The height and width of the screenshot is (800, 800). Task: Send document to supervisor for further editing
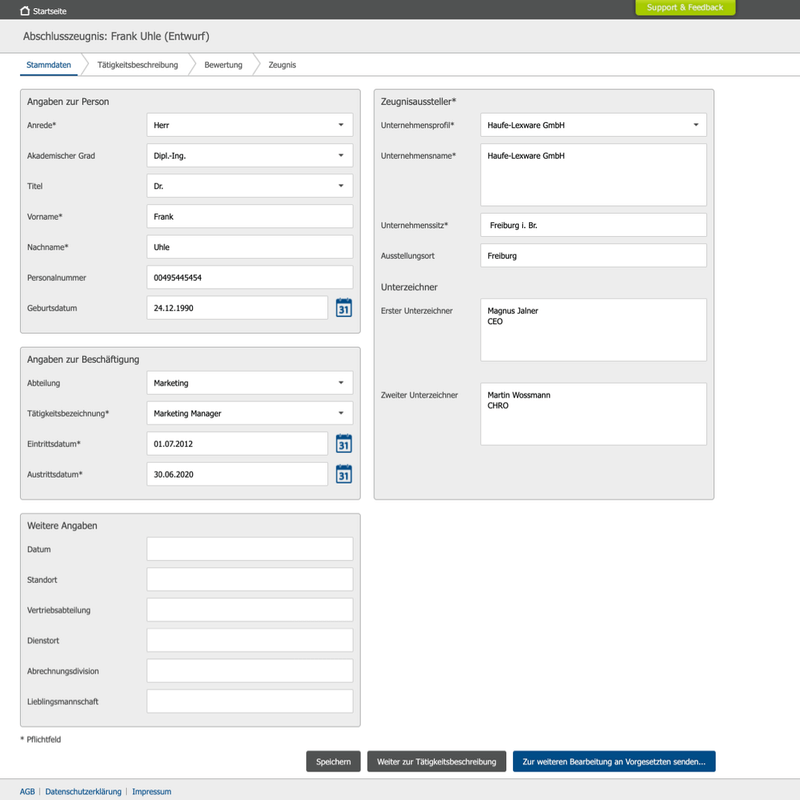[614, 761]
